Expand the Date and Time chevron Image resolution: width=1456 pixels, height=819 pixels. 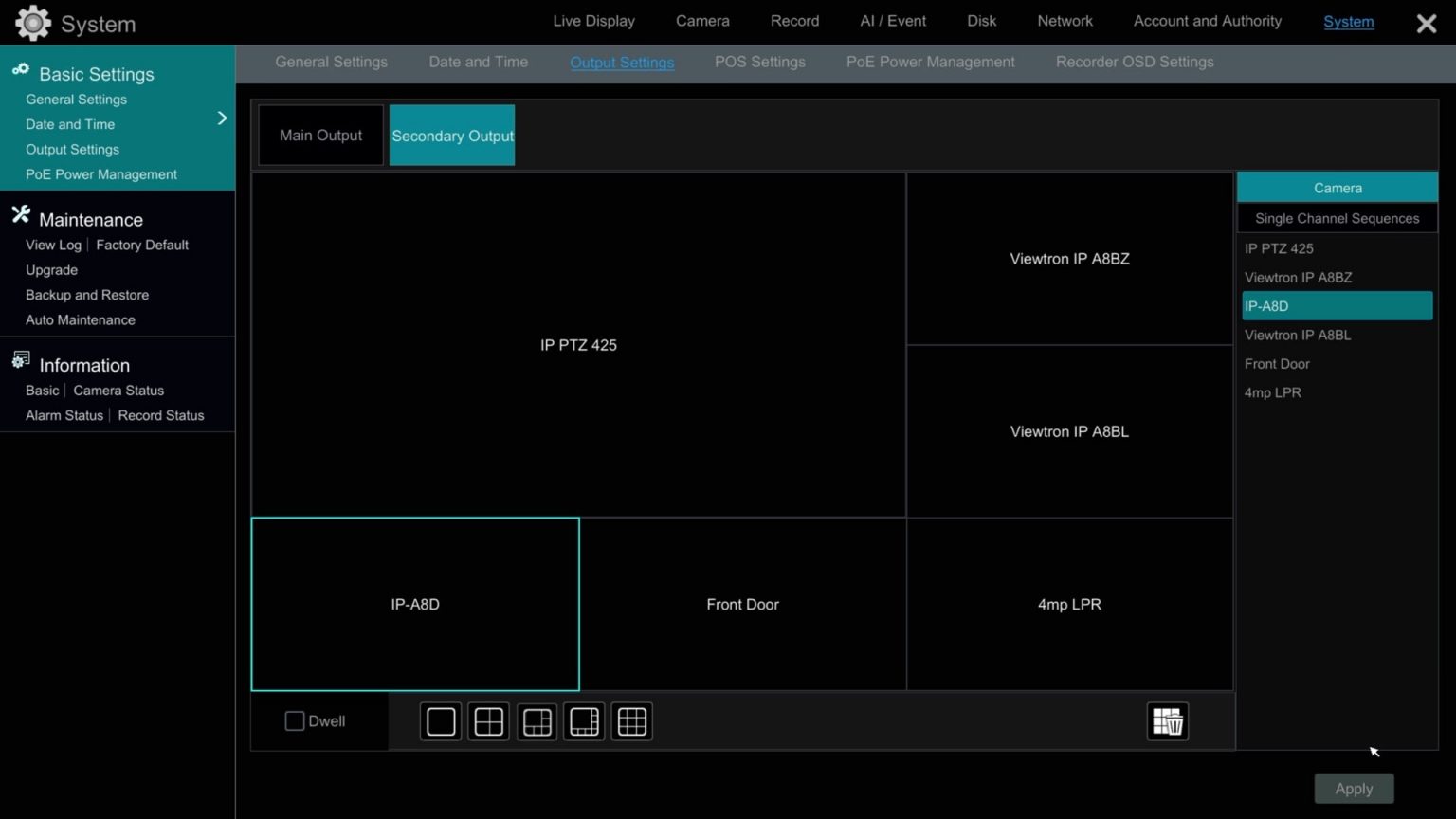[x=223, y=118]
